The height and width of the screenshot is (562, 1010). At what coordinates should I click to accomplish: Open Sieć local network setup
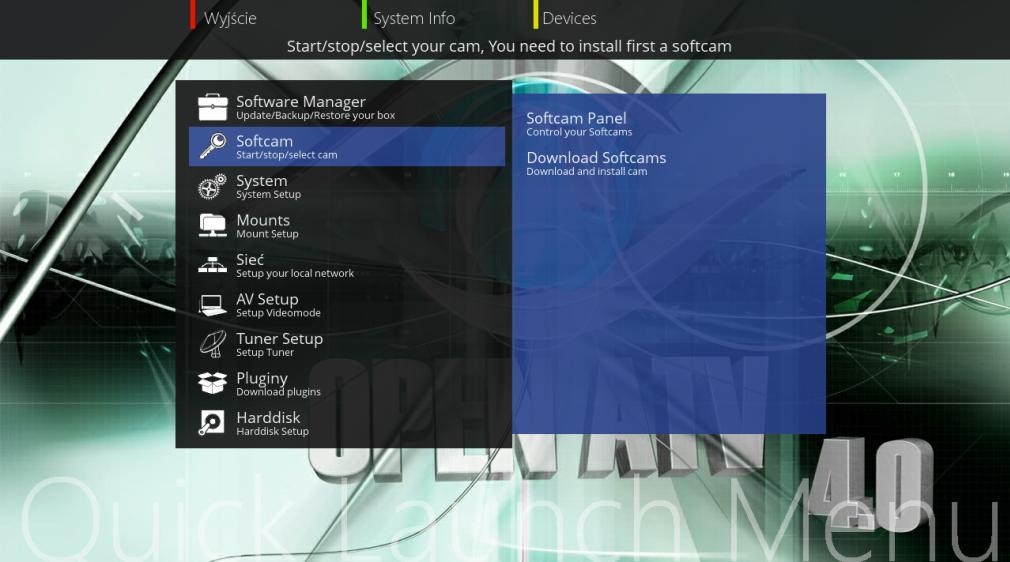347,265
